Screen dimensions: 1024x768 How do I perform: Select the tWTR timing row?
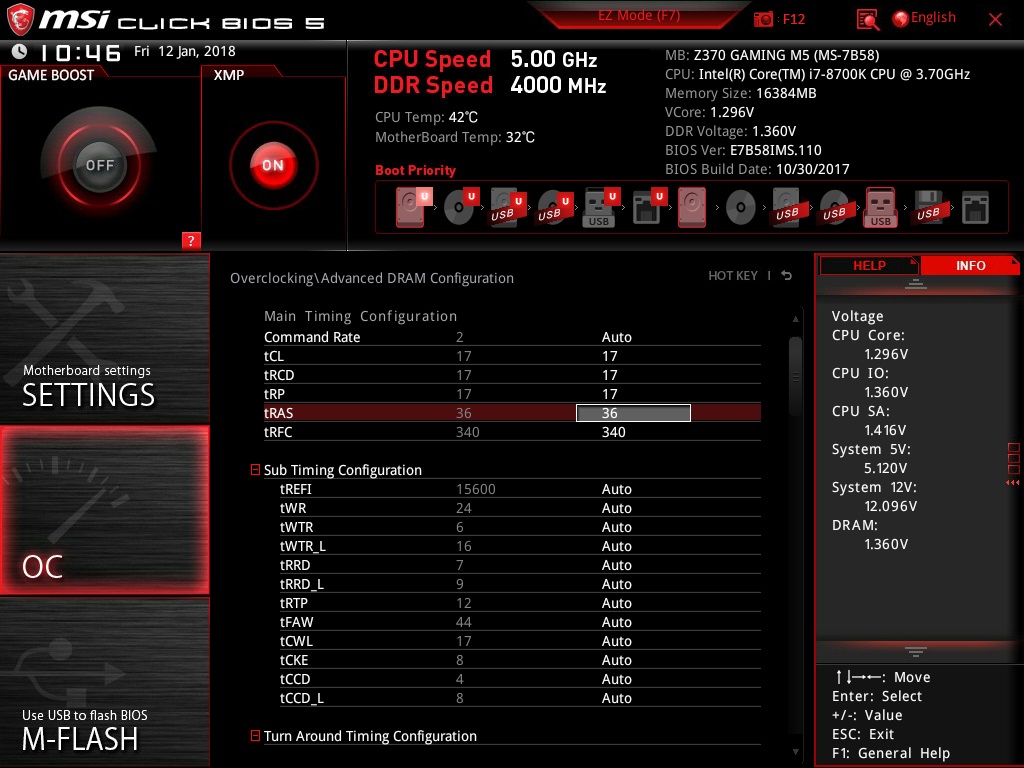pos(520,527)
